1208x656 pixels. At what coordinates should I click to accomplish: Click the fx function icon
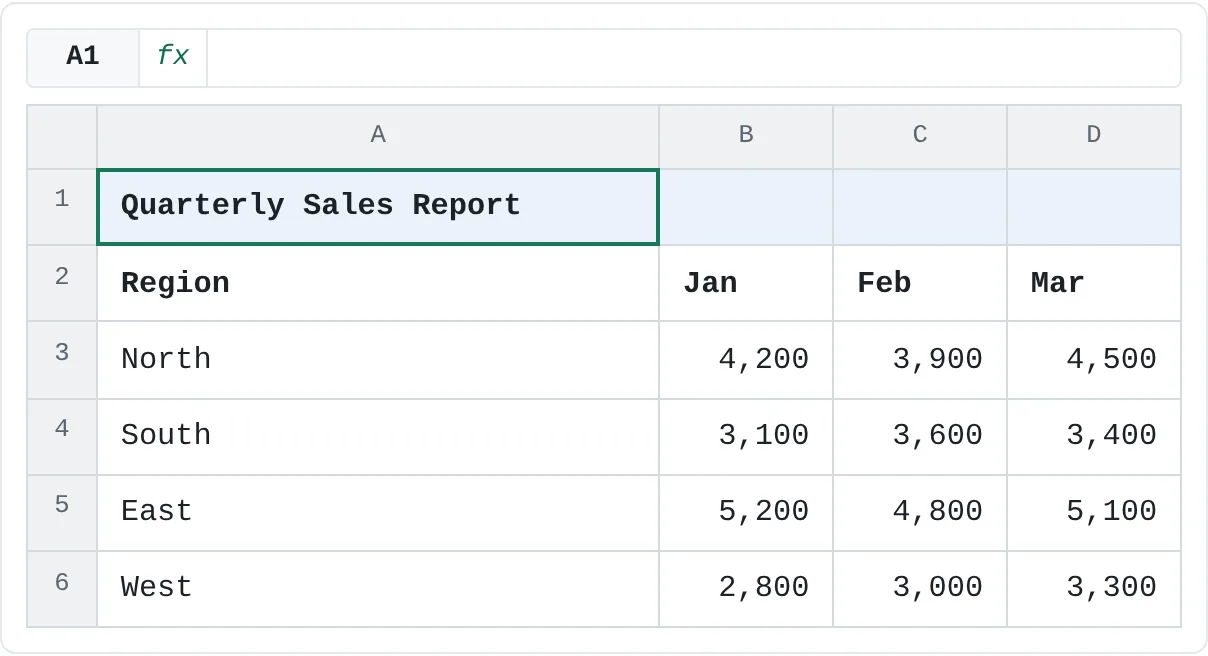[x=173, y=57]
